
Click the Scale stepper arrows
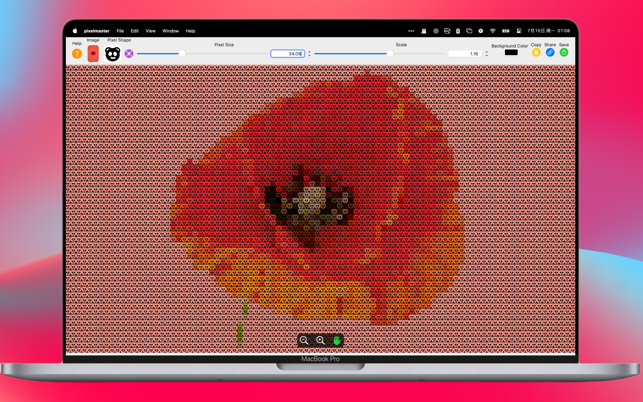pyautogui.click(x=486, y=54)
